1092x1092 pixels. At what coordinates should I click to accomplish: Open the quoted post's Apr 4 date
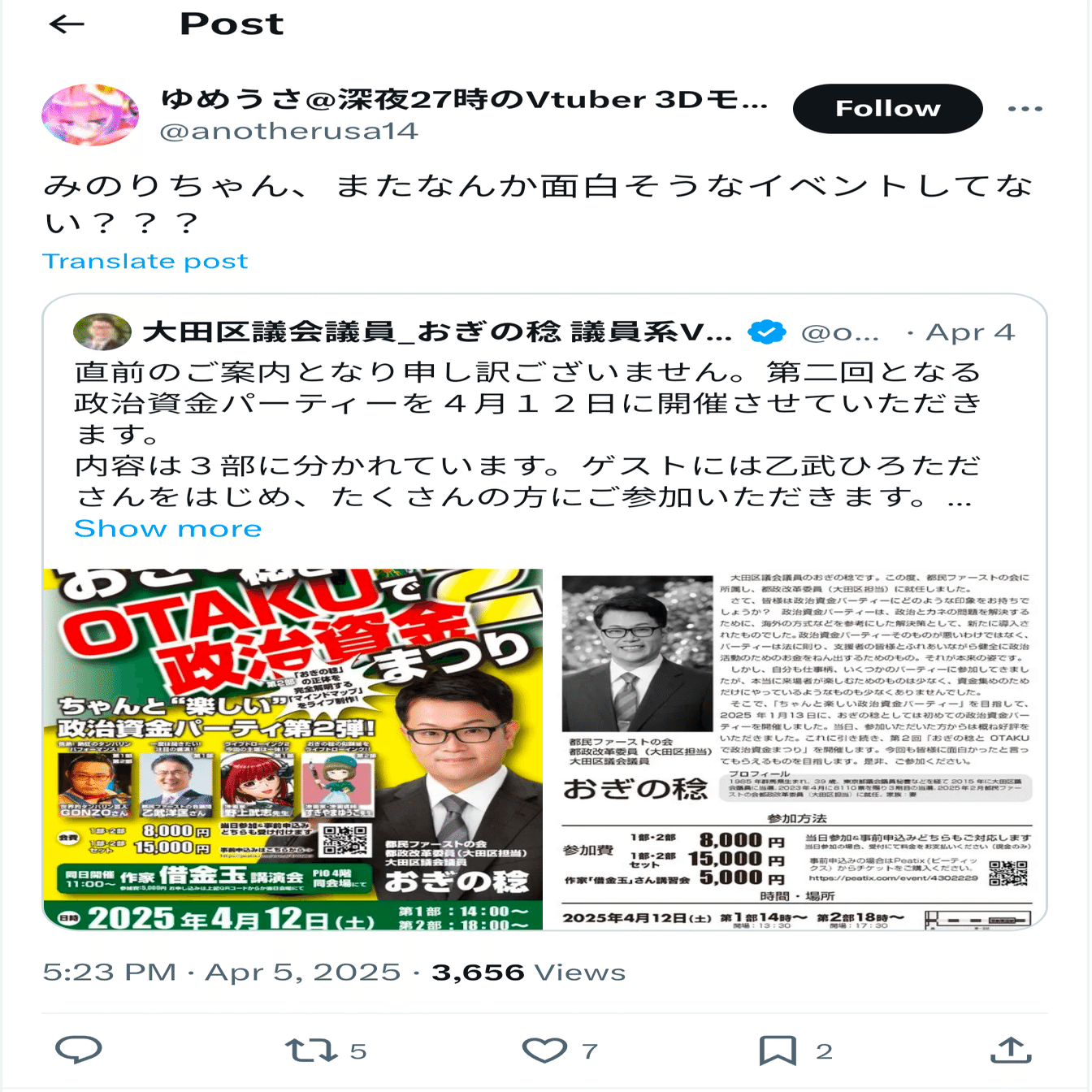pyautogui.click(x=970, y=332)
